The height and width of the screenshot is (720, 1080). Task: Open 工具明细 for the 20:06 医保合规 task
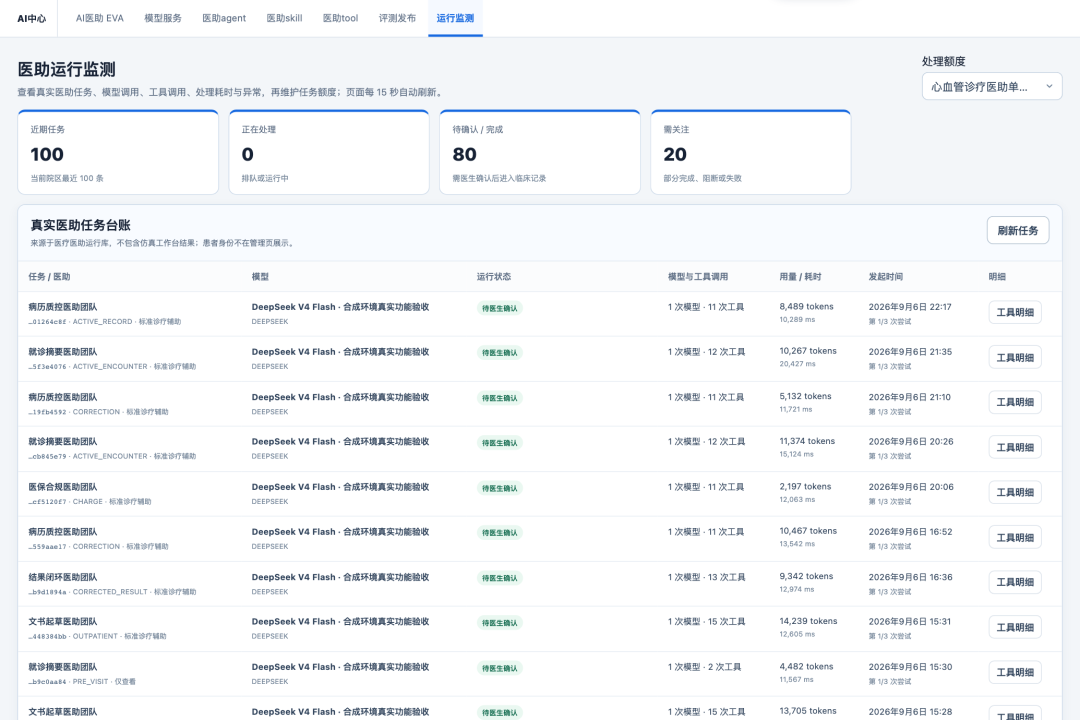pyautogui.click(x=1015, y=493)
